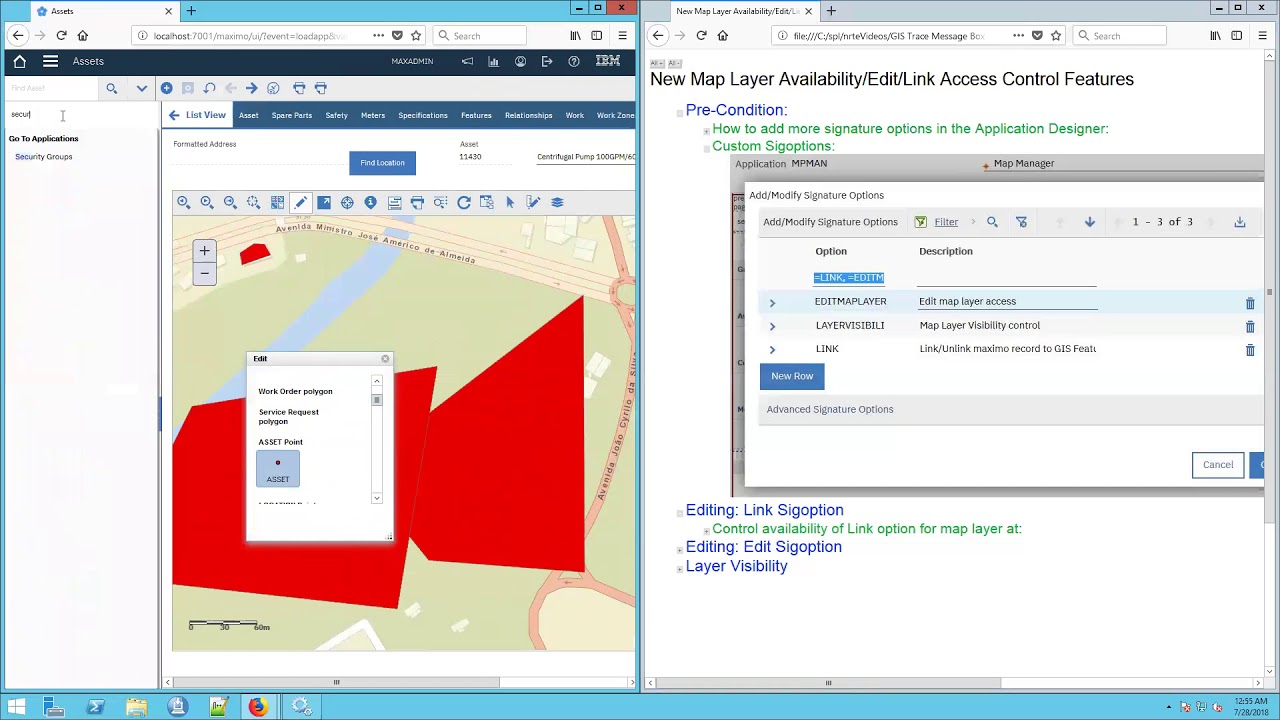
Task: Click the map zoom out minus button
Action: click(x=204, y=273)
